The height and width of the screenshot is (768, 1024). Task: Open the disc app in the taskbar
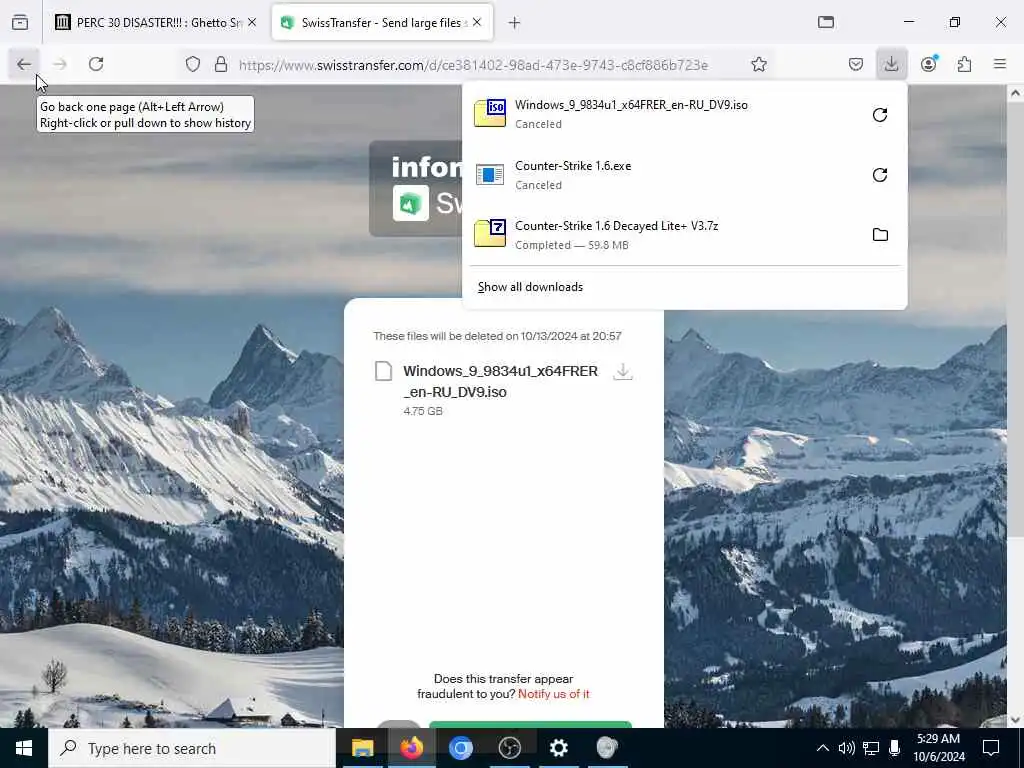click(607, 748)
